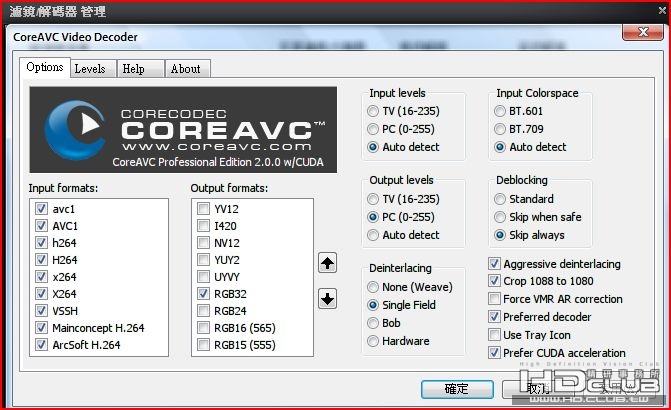Set deinterlacing to Hardware
The height and width of the screenshot is (410, 671).
373,341
